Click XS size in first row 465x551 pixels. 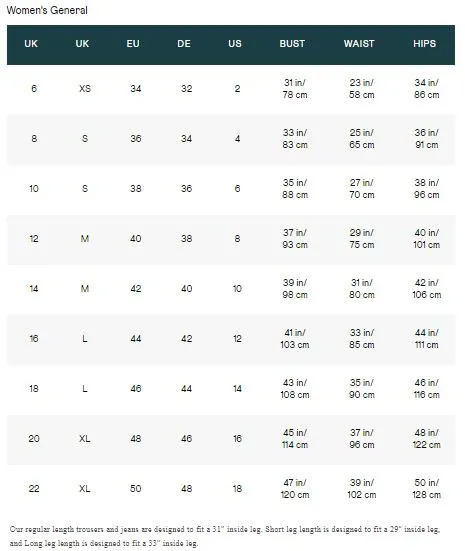(x=85, y=89)
